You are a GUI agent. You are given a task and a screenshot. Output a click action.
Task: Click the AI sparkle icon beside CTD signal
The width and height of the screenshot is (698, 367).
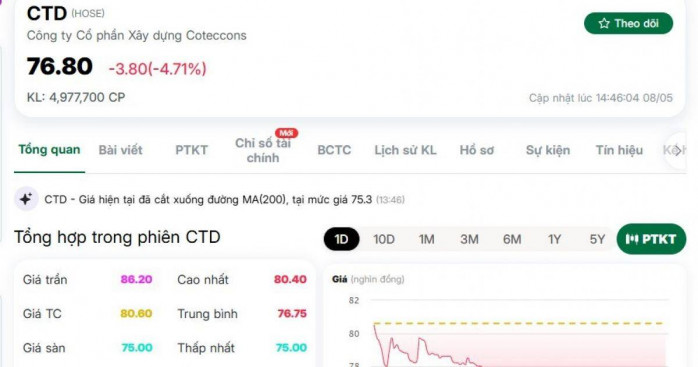26,199
